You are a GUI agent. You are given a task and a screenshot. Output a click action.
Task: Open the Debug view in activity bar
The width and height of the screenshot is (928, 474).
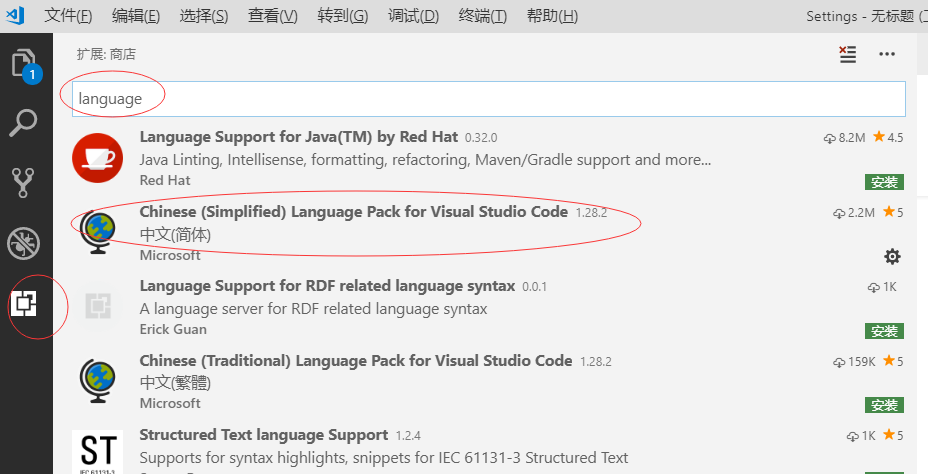pos(24,243)
